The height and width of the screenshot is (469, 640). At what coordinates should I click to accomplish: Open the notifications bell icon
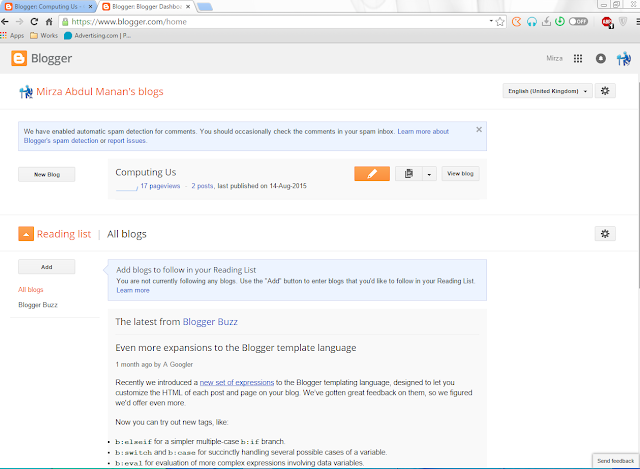pos(600,58)
